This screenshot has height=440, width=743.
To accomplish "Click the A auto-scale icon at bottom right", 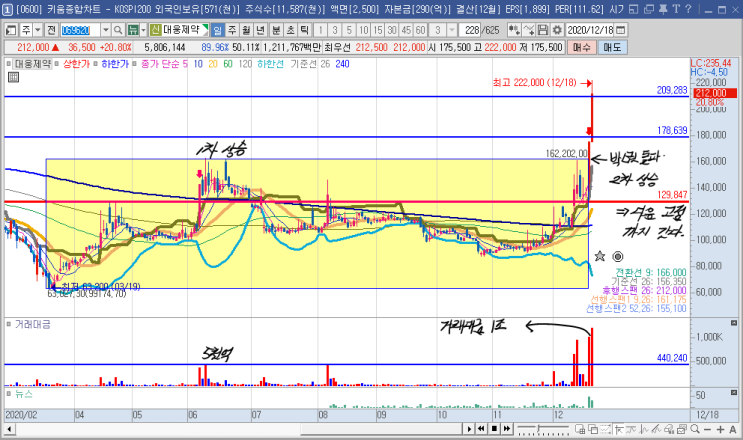I will [733, 429].
